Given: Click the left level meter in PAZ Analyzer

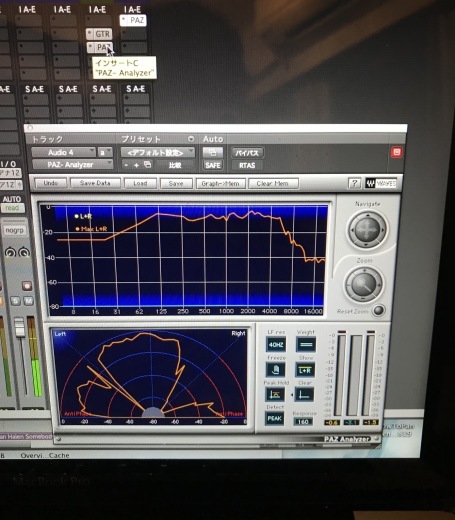Looking at the screenshot, I should click(341, 375).
